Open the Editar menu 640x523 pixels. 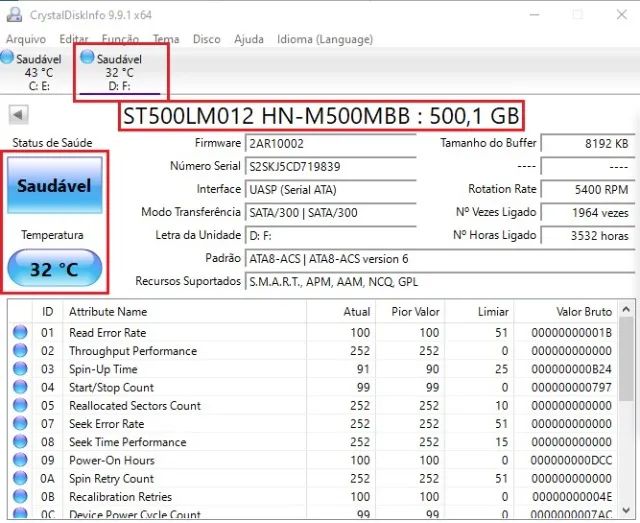pyautogui.click(x=74, y=39)
